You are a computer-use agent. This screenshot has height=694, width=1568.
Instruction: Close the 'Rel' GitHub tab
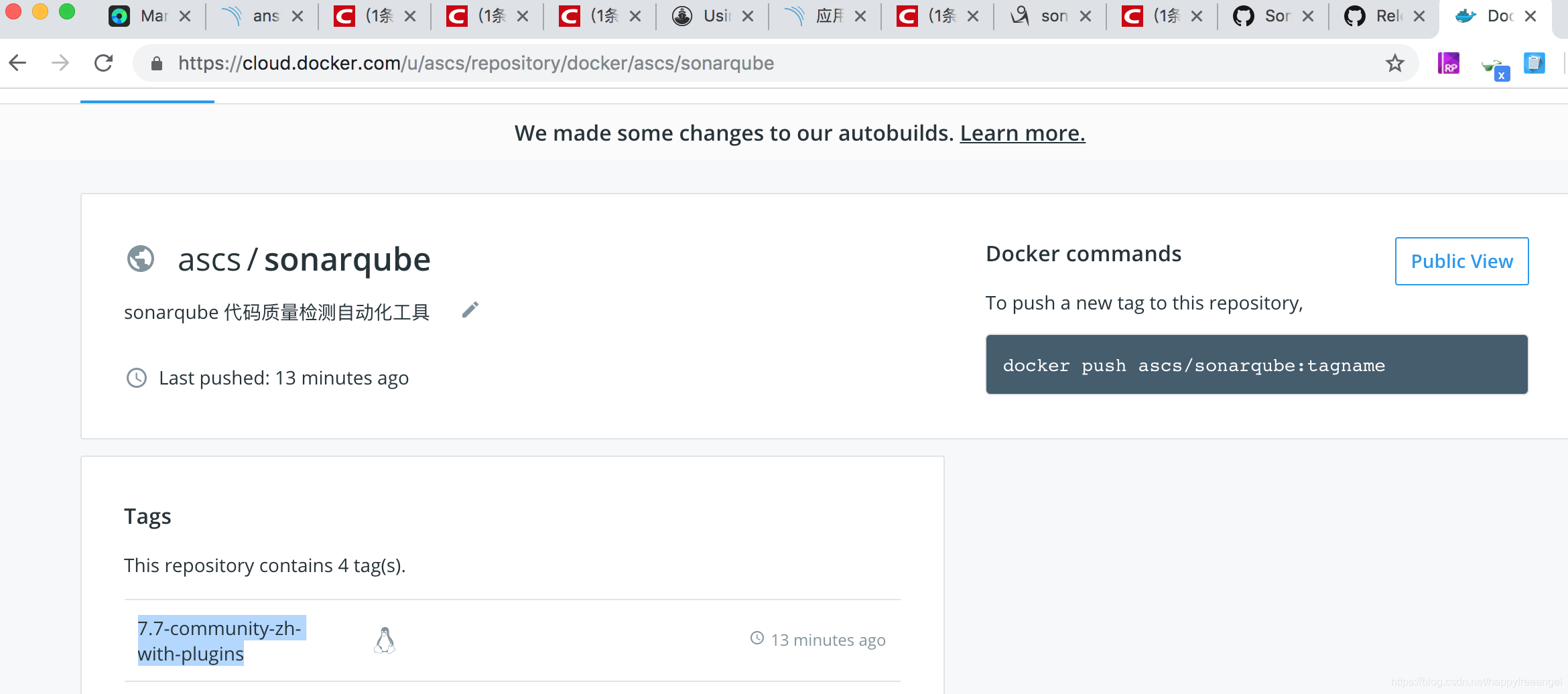coord(1419,16)
